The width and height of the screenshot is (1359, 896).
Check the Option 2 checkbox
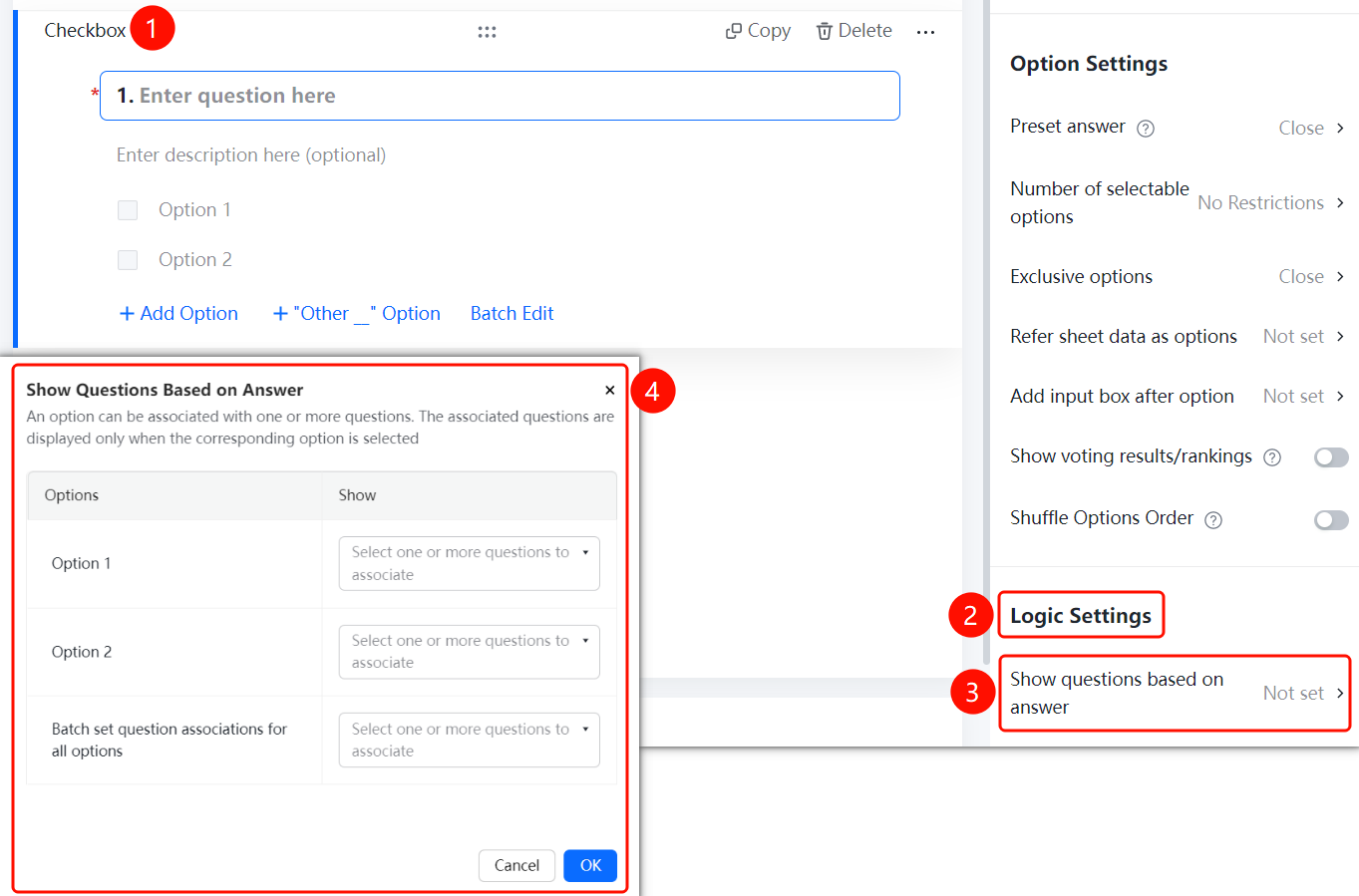point(128,260)
